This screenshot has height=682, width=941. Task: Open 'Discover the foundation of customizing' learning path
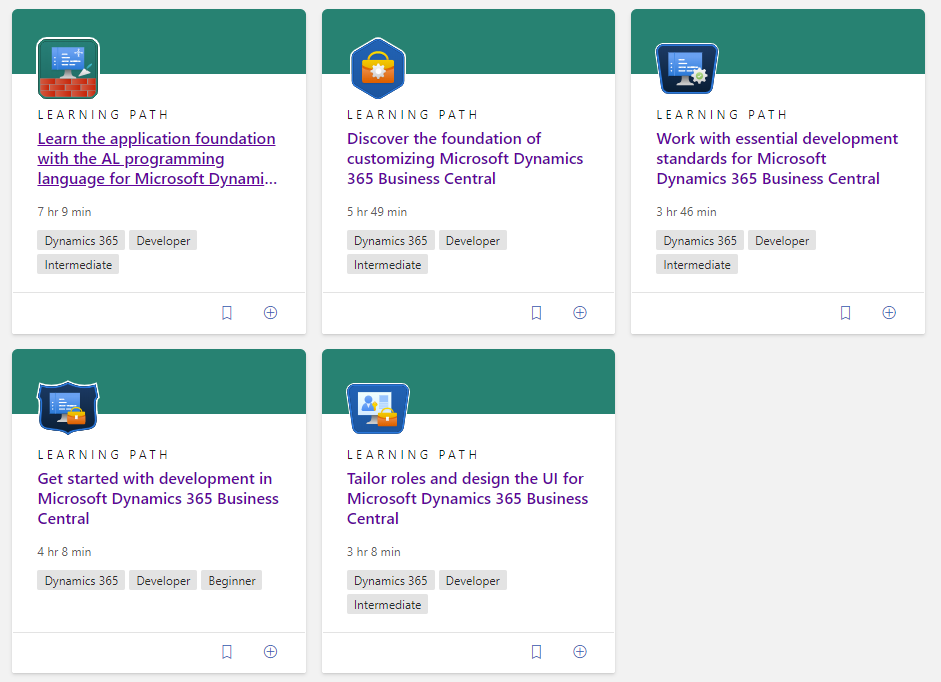point(465,158)
